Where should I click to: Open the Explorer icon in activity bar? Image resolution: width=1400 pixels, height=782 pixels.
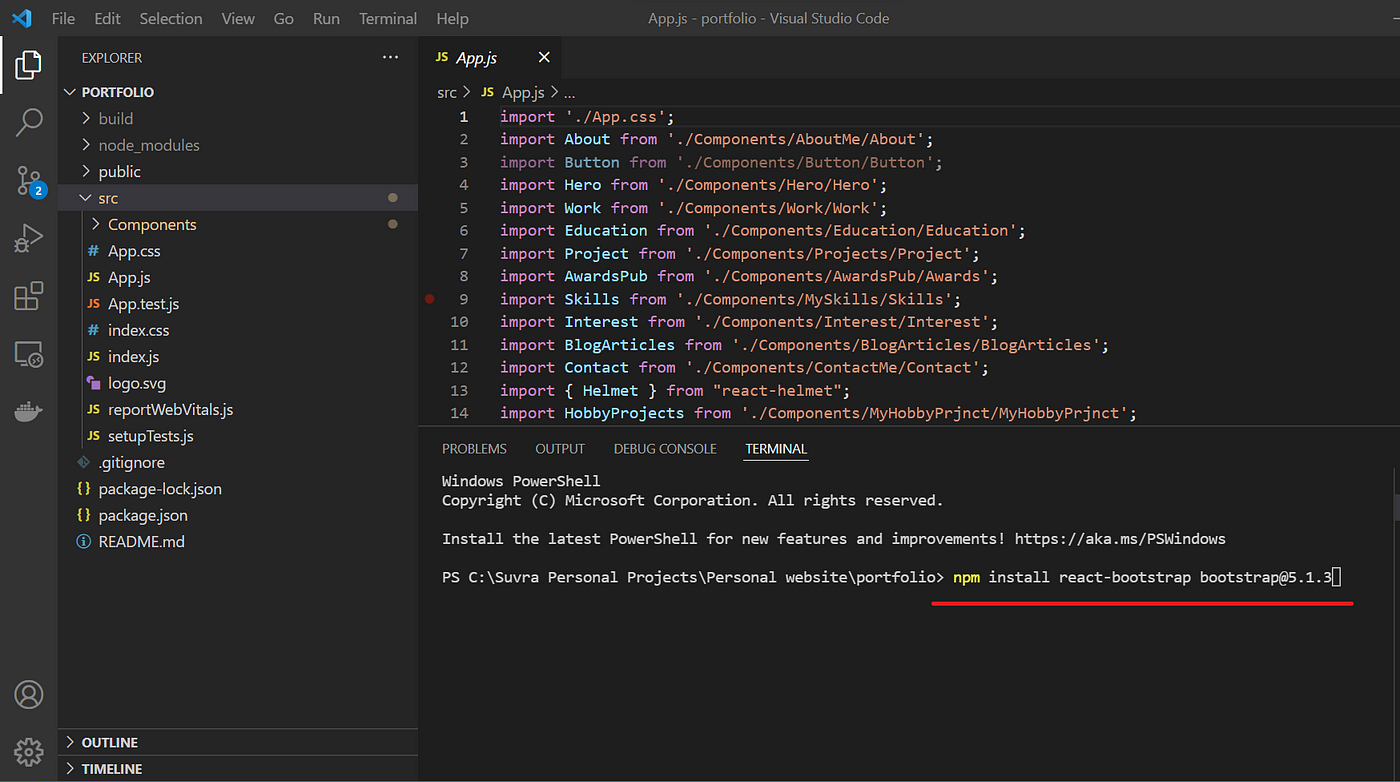pyautogui.click(x=28, y=65)
